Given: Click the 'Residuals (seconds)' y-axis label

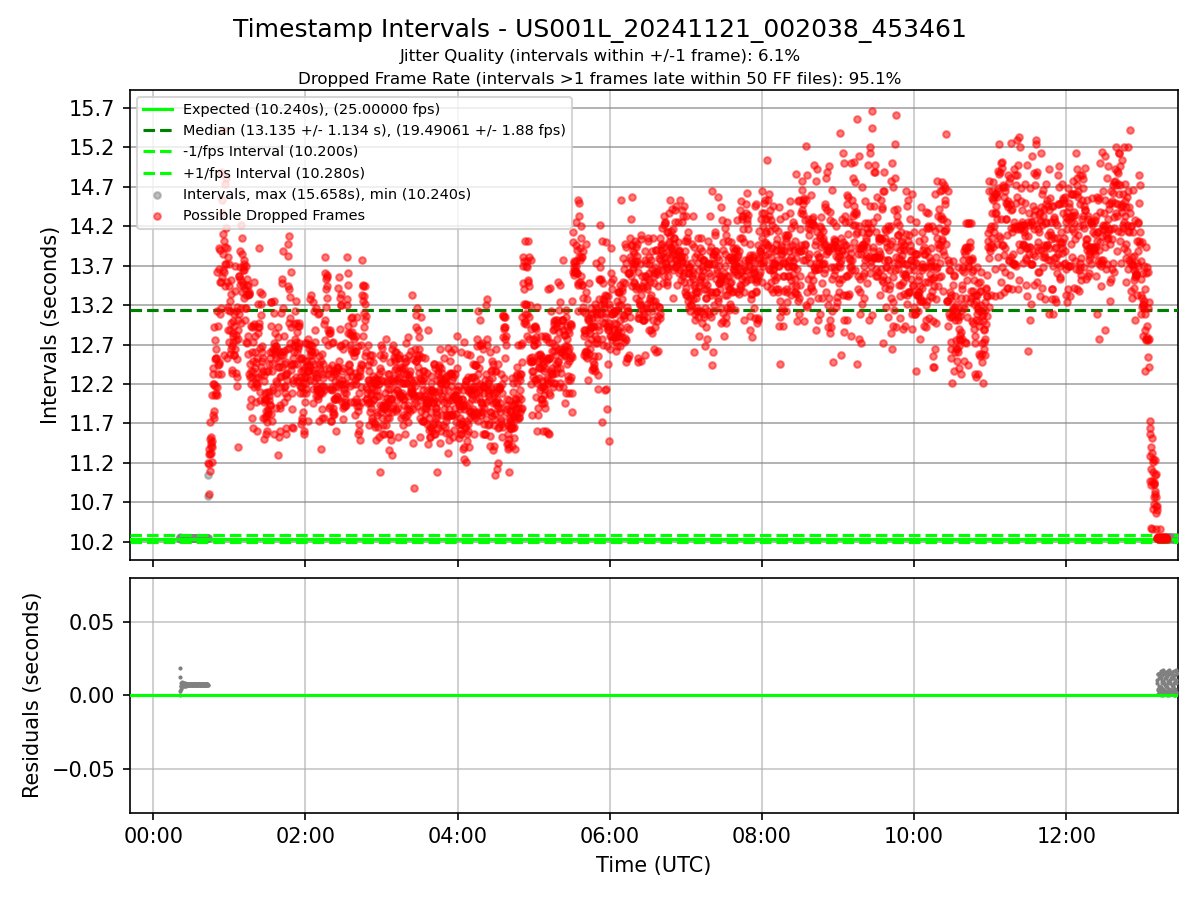Looking at the screenshot, I should pos(31,695).
